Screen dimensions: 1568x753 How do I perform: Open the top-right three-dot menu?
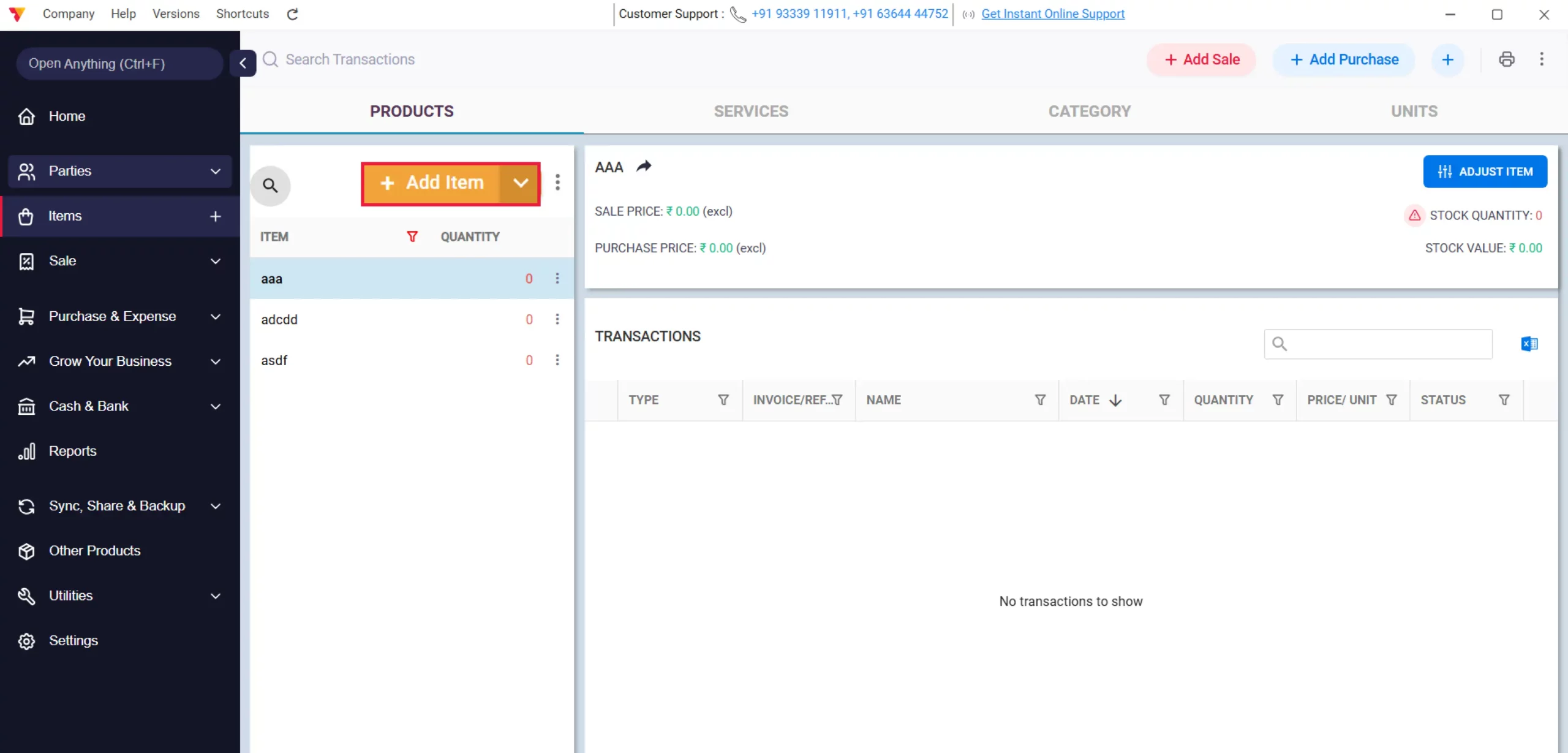tap(1542, 59)
